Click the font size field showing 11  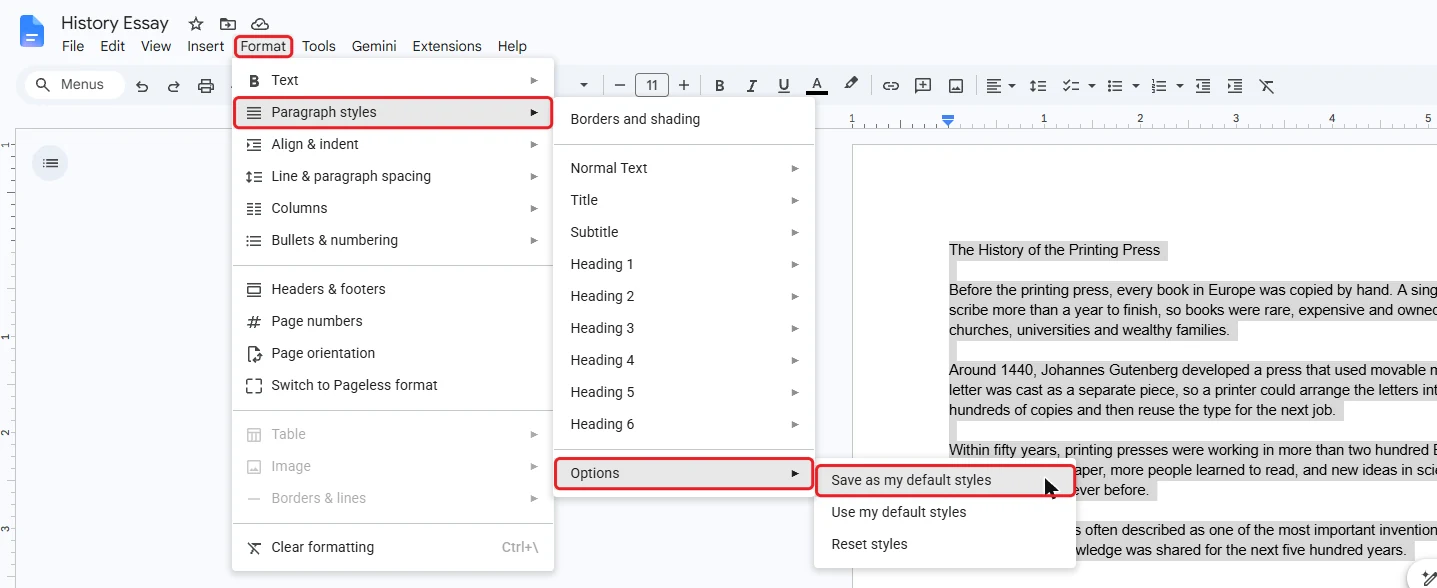tap(652, 85)
